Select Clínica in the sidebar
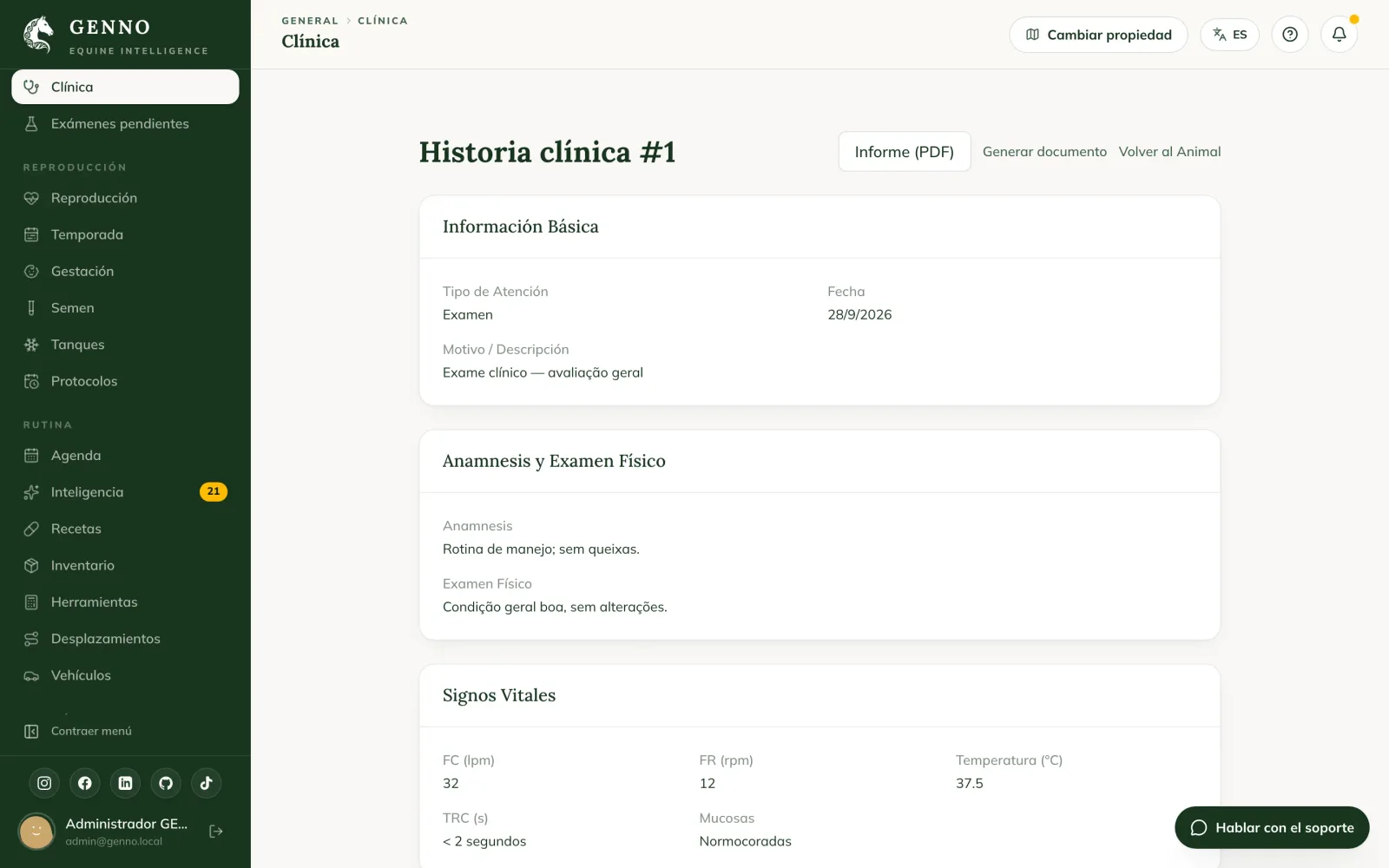Image resolution: width=1389 pixels, height=868 pixels. [125, 87]
